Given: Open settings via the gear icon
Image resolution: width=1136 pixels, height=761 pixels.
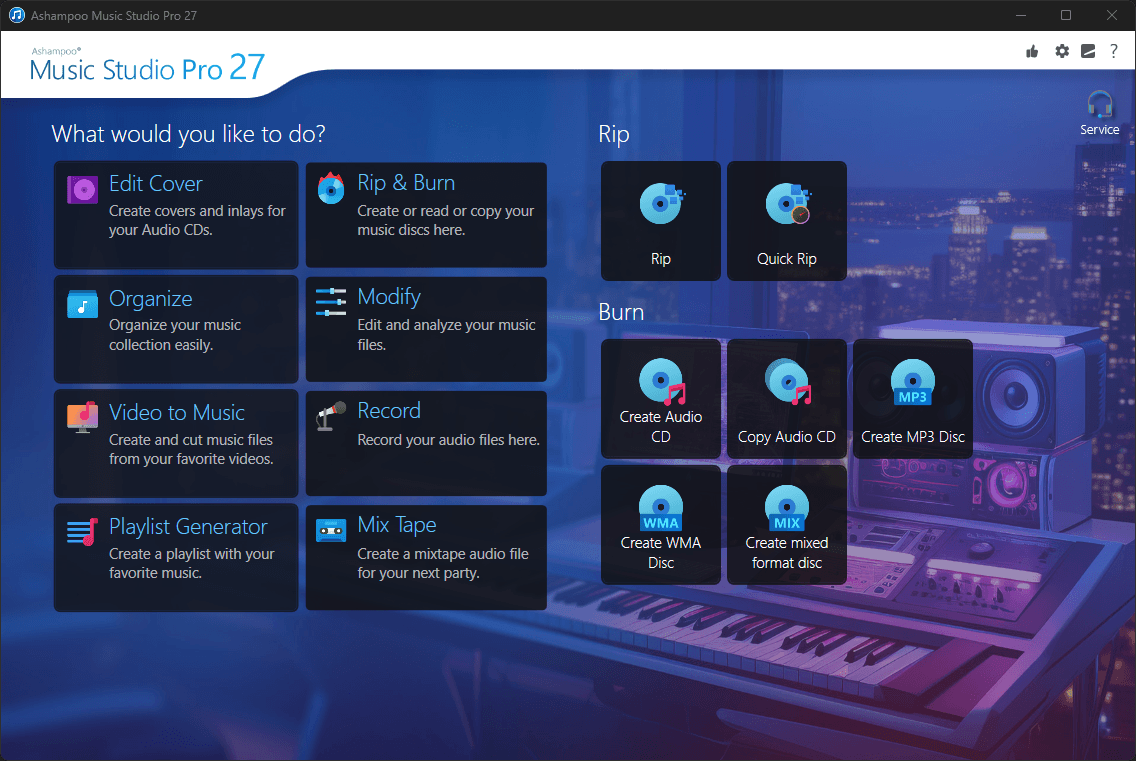Looking at the screenshot, I should click(1062, 51).
